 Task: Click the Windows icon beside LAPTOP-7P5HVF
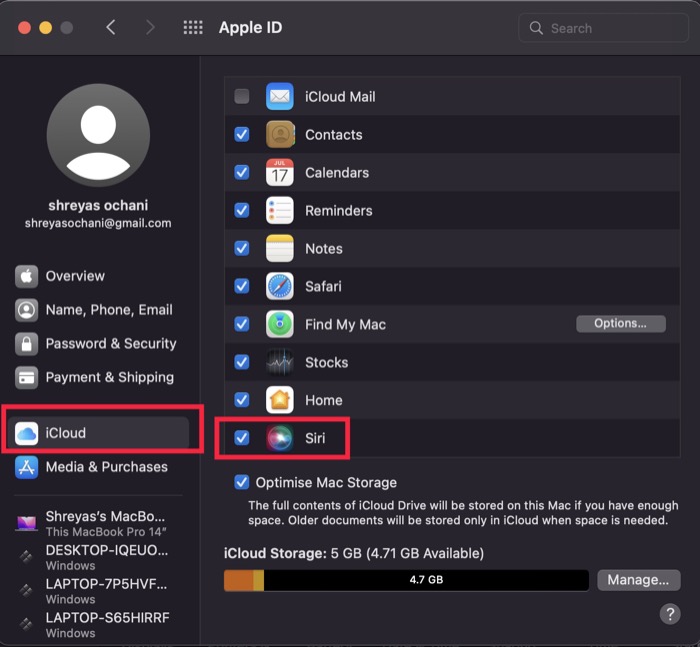[x=26, y=590]
